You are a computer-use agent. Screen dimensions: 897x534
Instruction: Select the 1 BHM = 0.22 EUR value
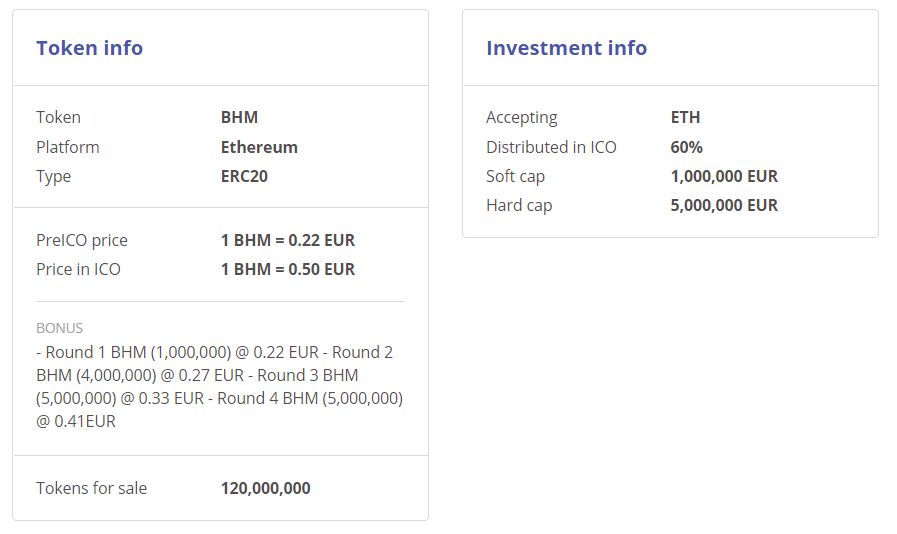[x=288, y=240]
